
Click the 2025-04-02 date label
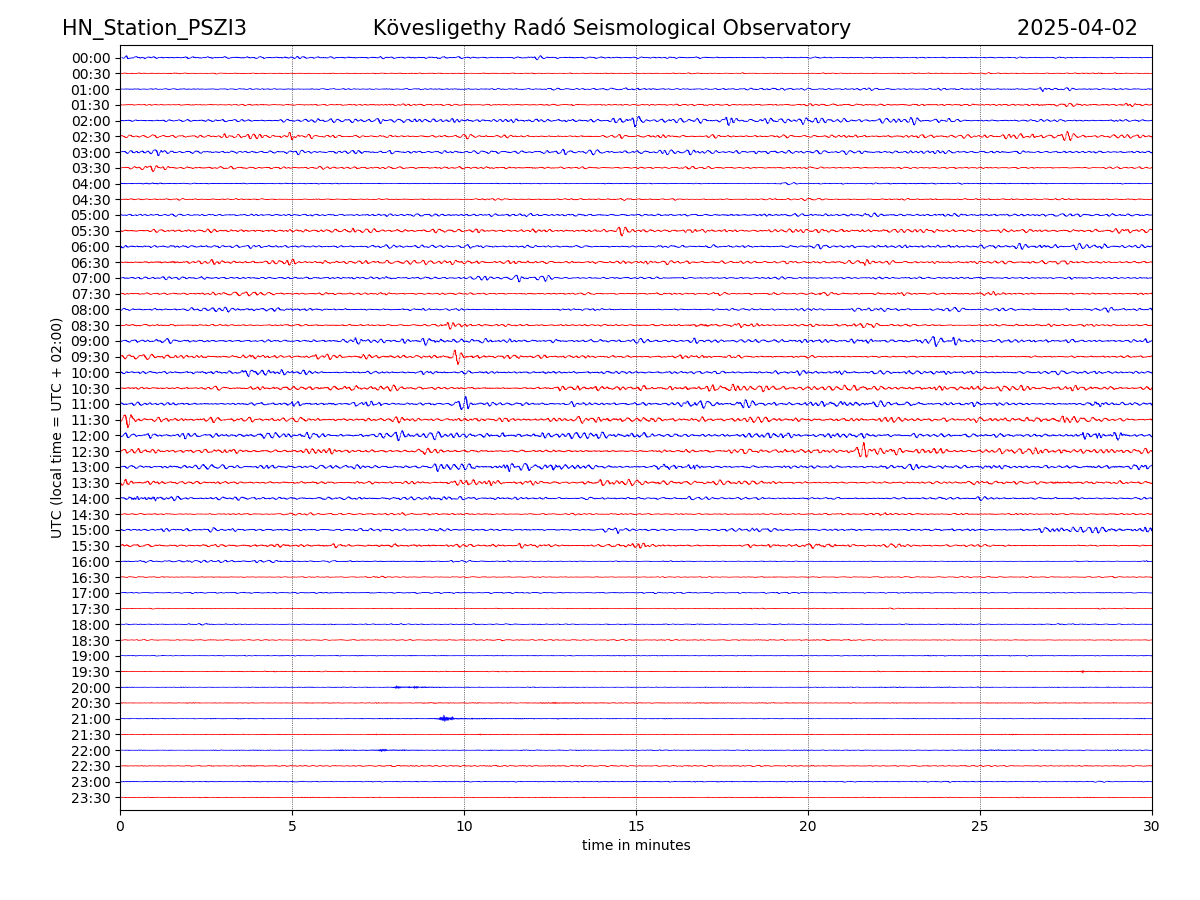point(1076,28)
